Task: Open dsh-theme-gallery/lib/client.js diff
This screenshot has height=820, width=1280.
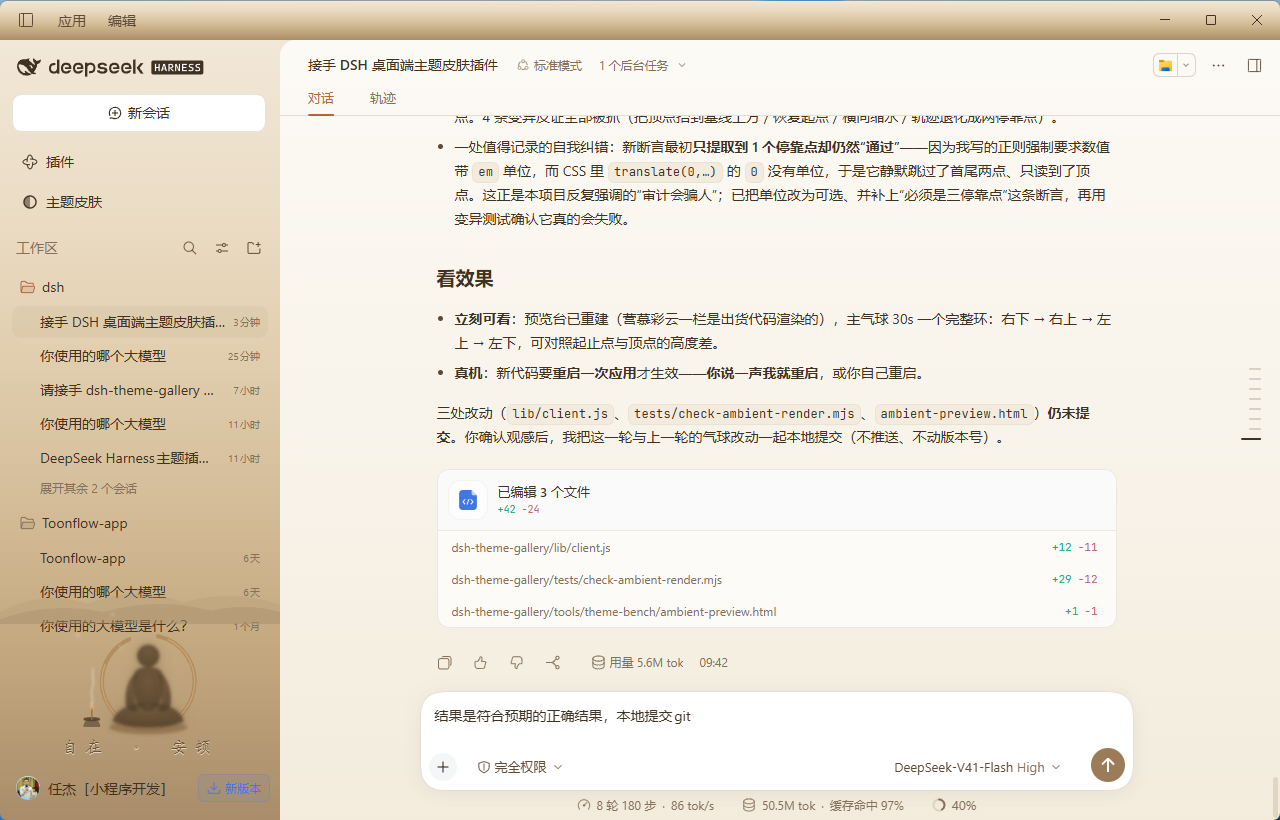Action: pyautogui.click(x=776, y=547)
